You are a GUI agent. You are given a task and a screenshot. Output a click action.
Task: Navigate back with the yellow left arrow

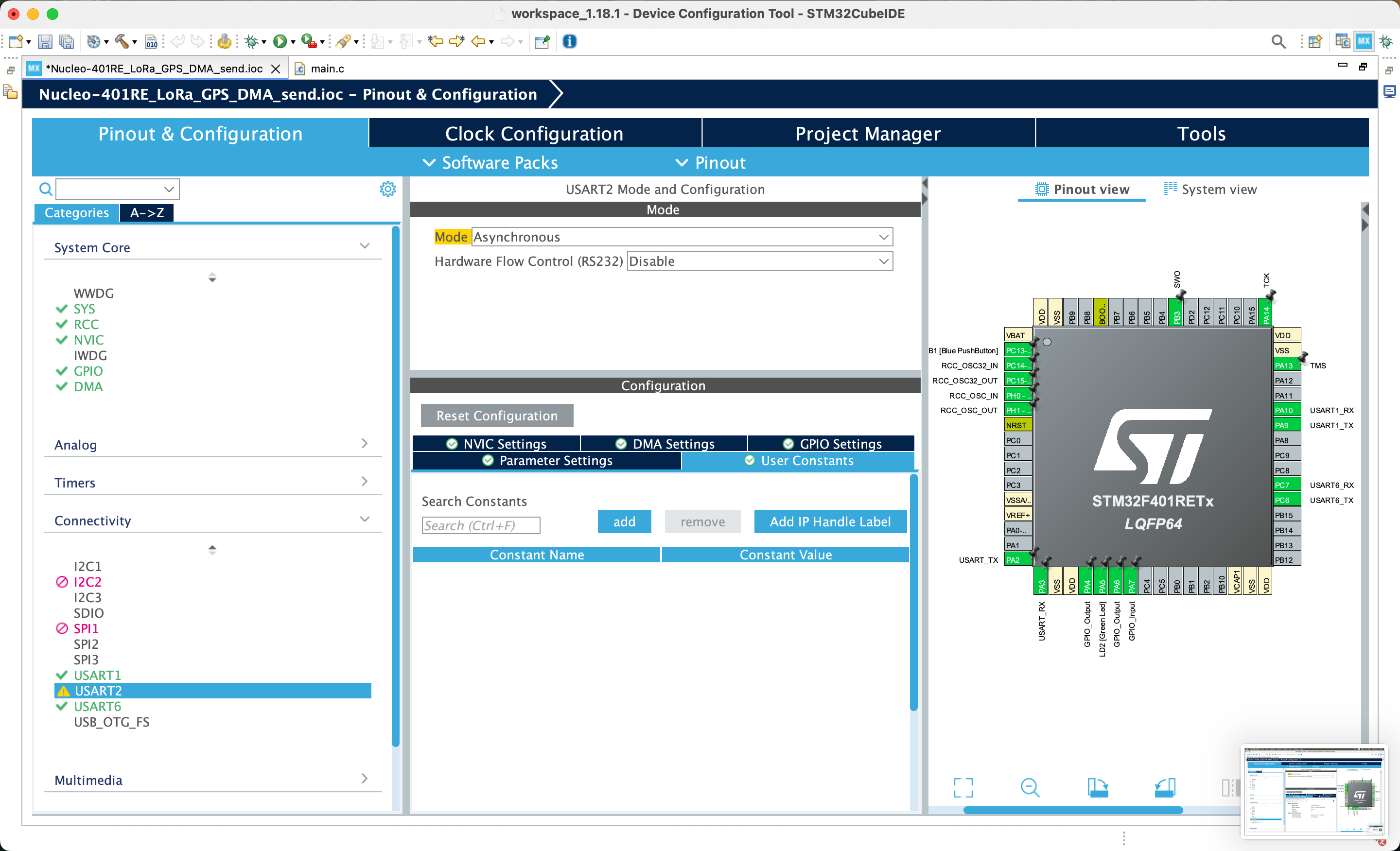478,41
